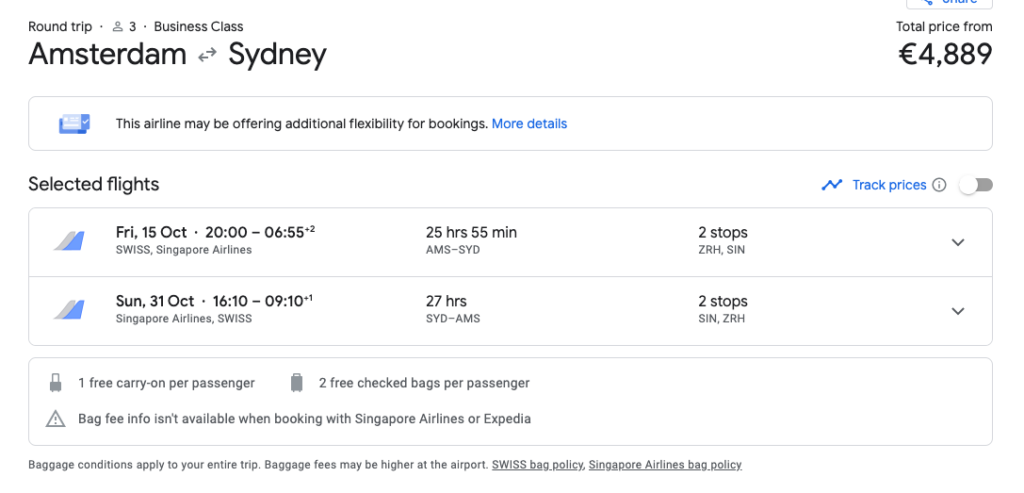
Task: Click the Share button at top right
Action: pos(949,3)
